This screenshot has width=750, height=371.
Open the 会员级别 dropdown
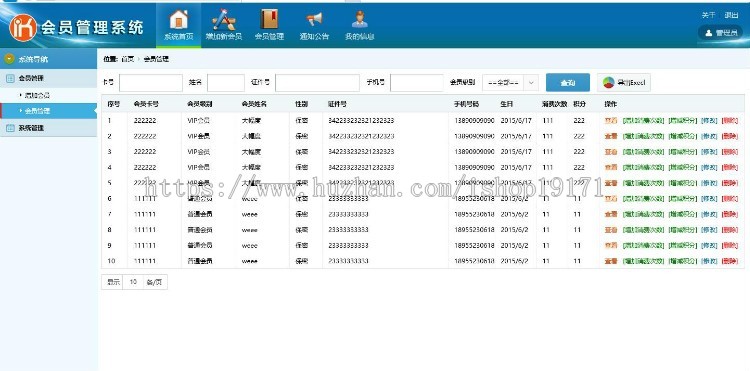coord(510,83)
